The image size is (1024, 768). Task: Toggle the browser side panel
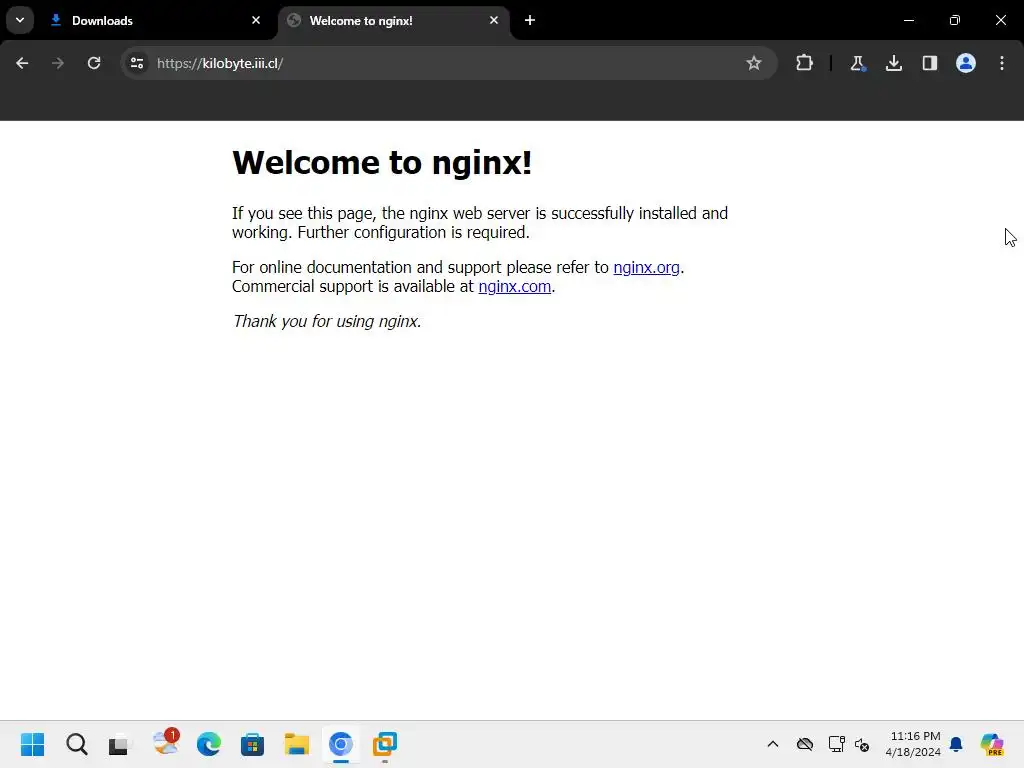point(930,63)
